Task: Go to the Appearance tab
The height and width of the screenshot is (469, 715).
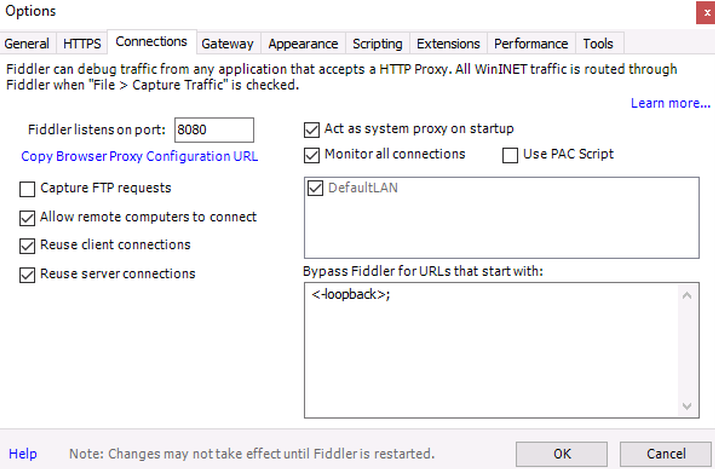Action: click(304, 44)
